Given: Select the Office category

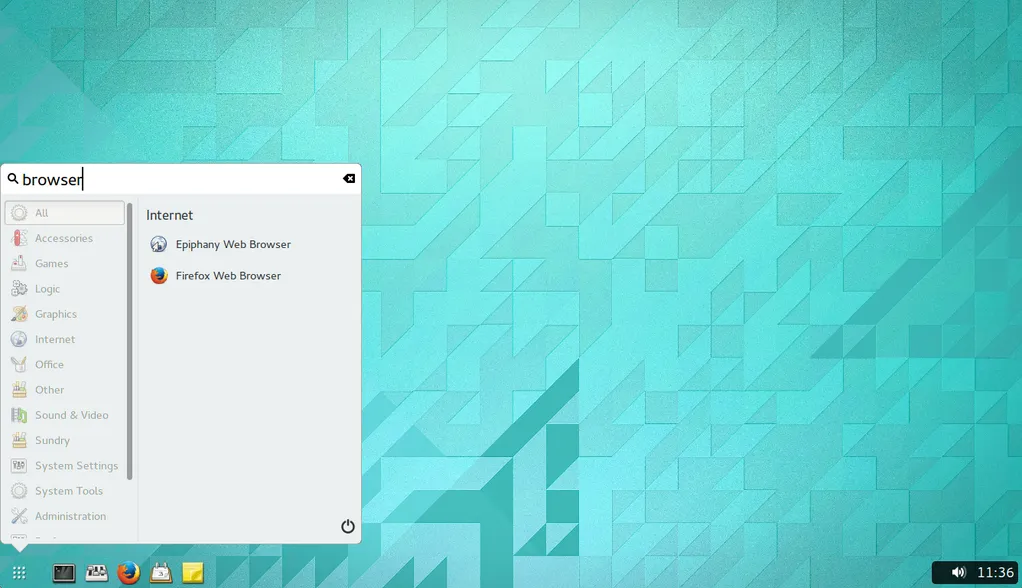Looking at the screenshot, I should [x=50, y=364].
